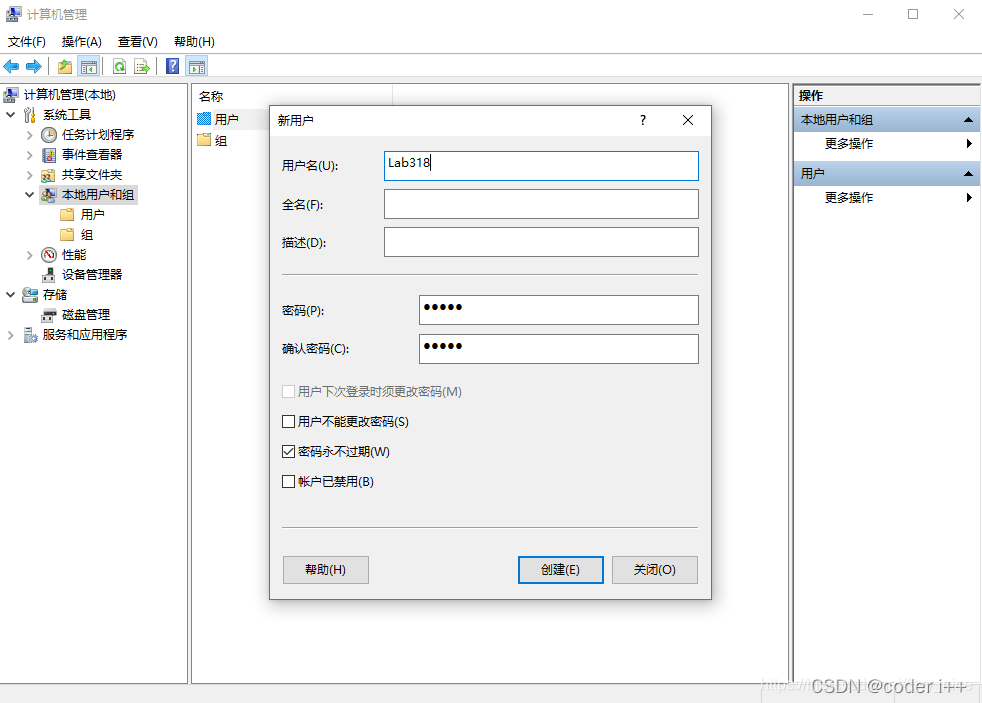Image resolution: width=982 pixels, height=703 pixels.
Task: Close the 新用户 dialog with X
Action: coord(688,120)
